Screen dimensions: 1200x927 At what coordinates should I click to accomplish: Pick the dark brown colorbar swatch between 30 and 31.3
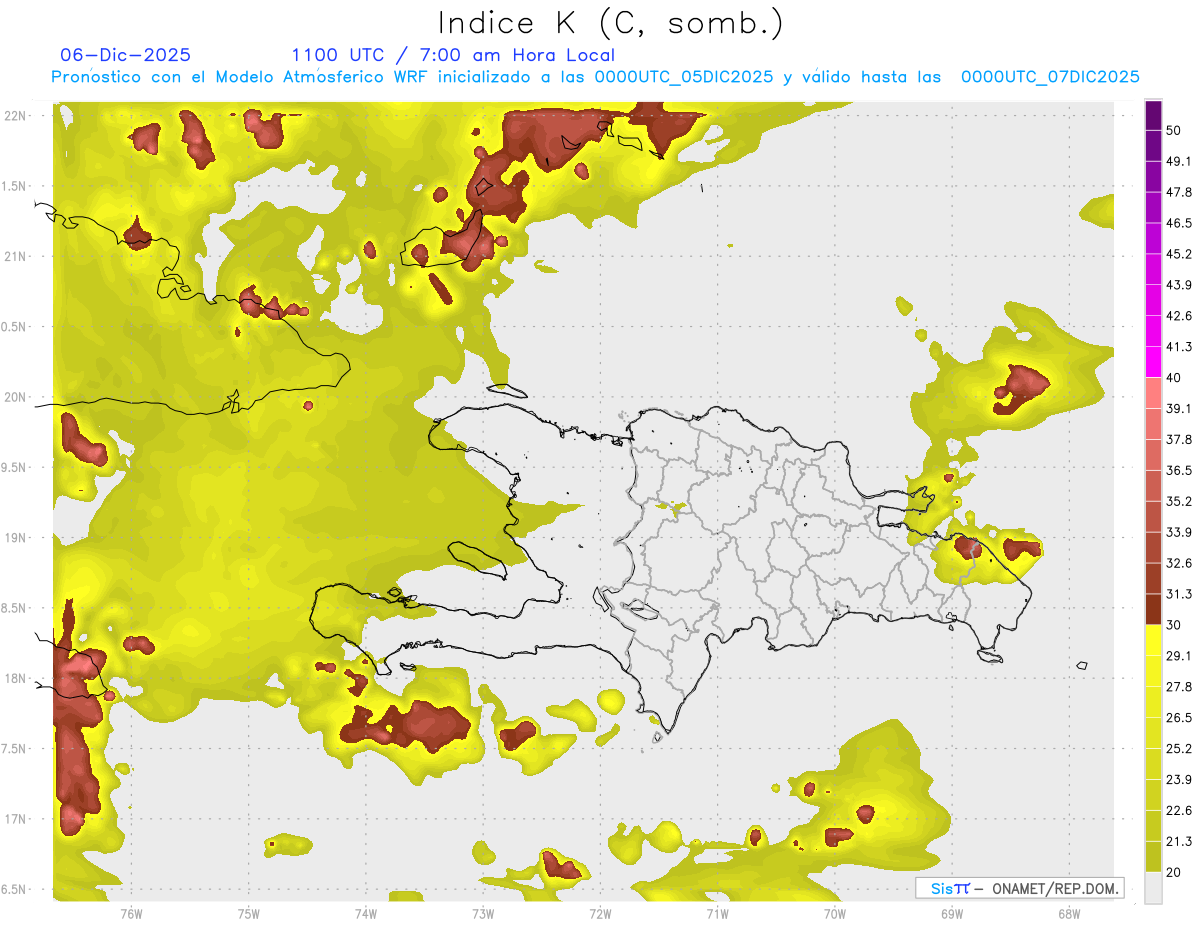[x=1153, y=609]
